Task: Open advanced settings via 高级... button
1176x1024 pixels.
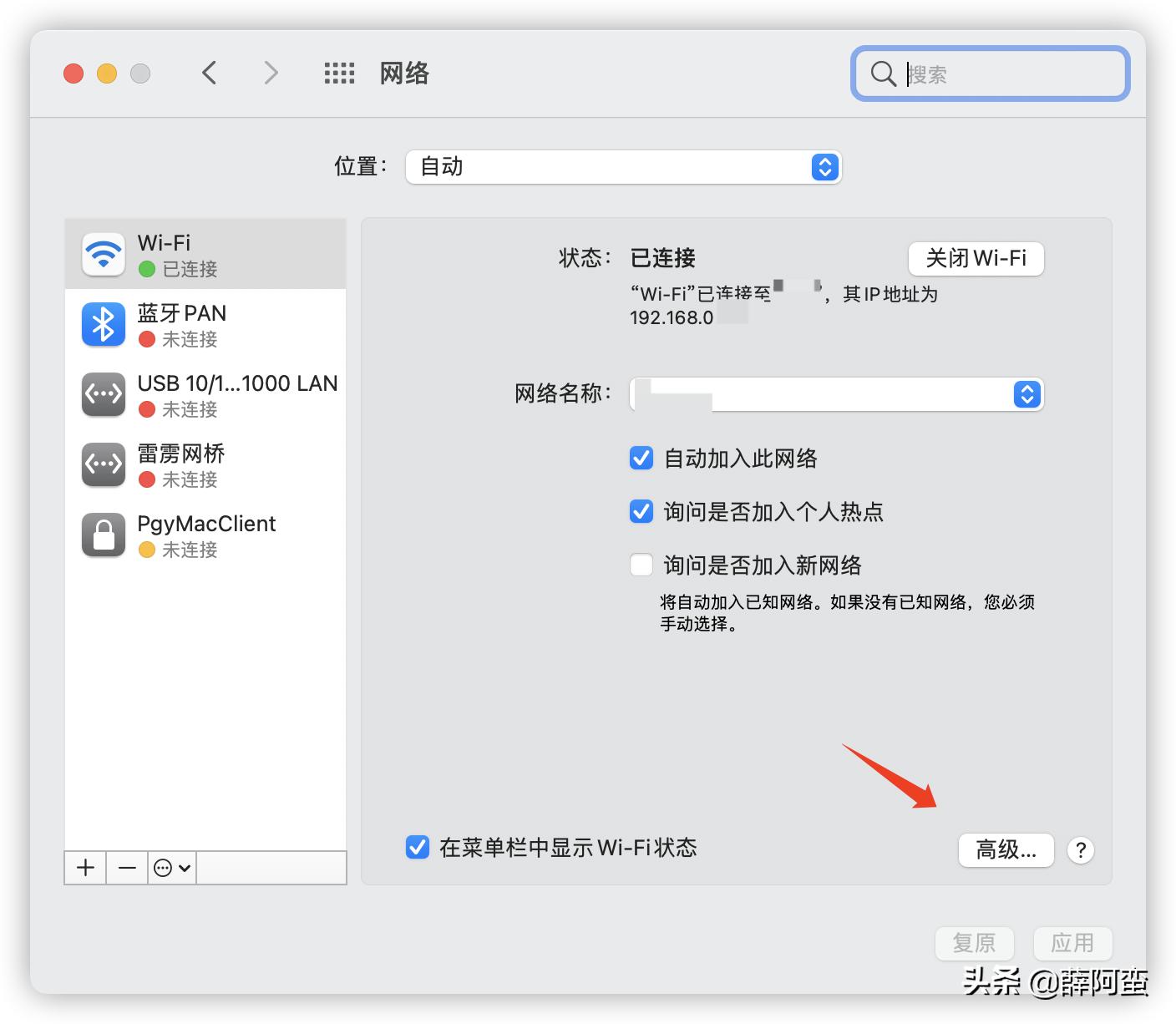Action: point(1006,850)
